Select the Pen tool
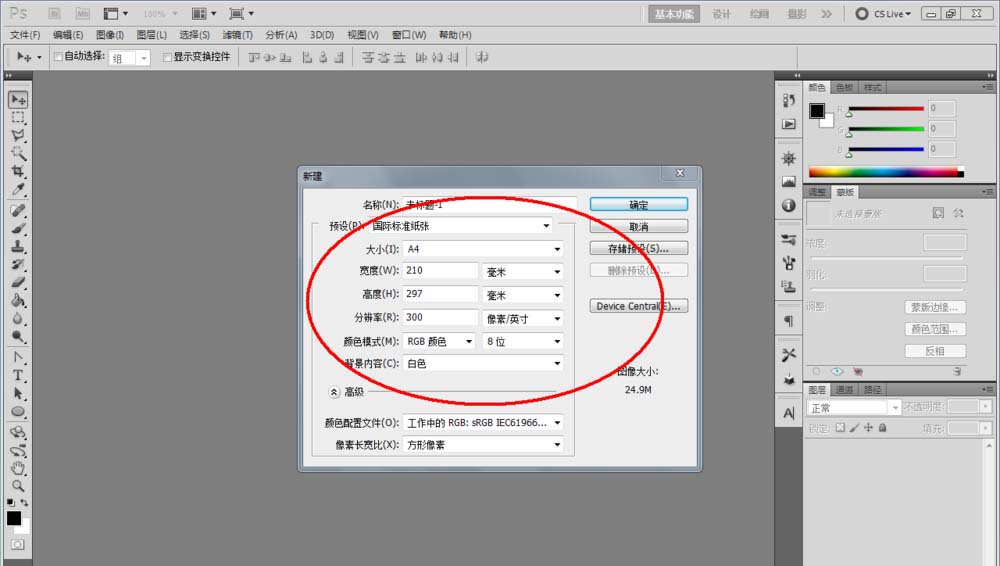Viewport: 1000px width, 566px height. tap(18, 357)
